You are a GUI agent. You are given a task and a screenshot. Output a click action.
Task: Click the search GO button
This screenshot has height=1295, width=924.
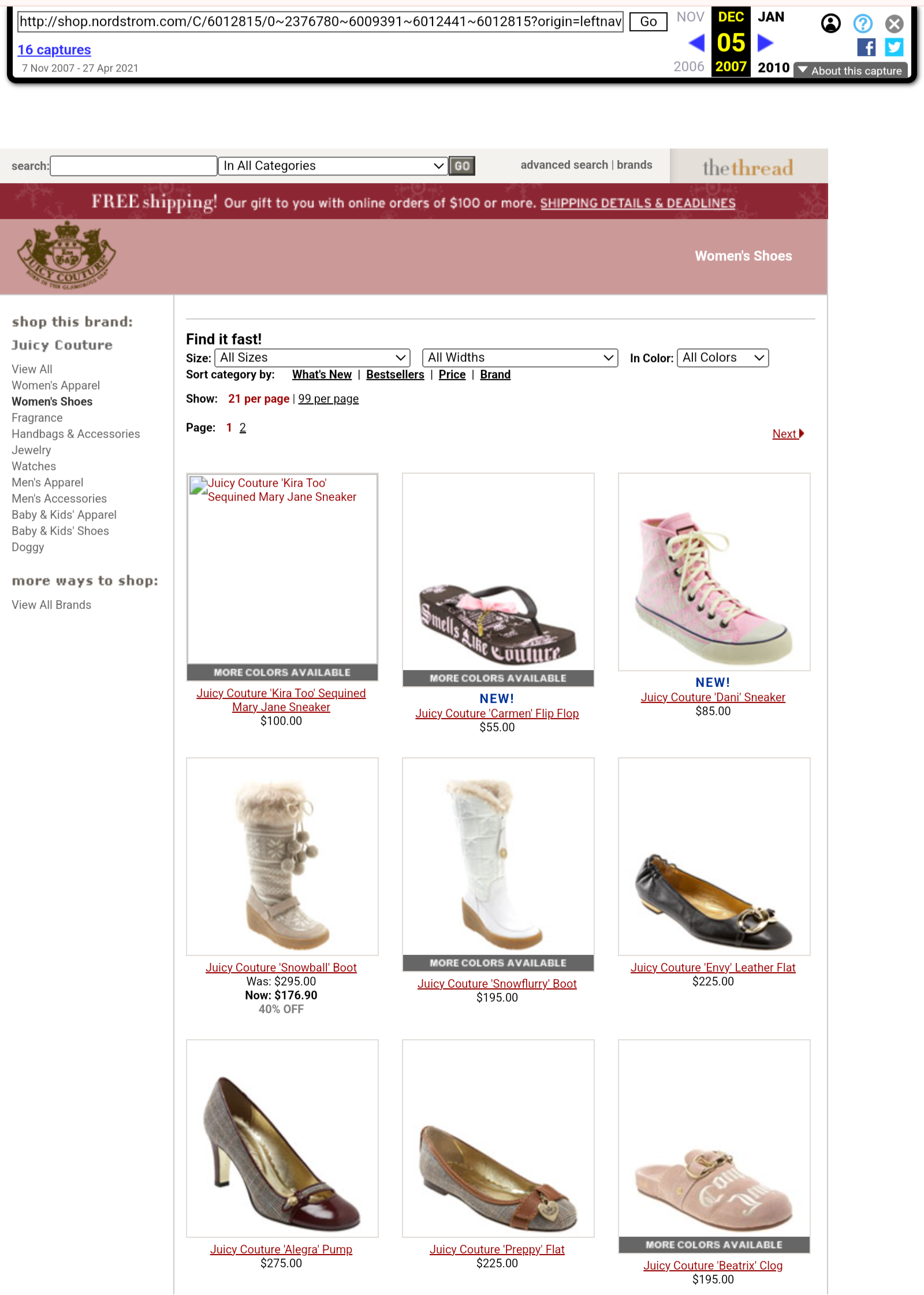tap(462, 166)
